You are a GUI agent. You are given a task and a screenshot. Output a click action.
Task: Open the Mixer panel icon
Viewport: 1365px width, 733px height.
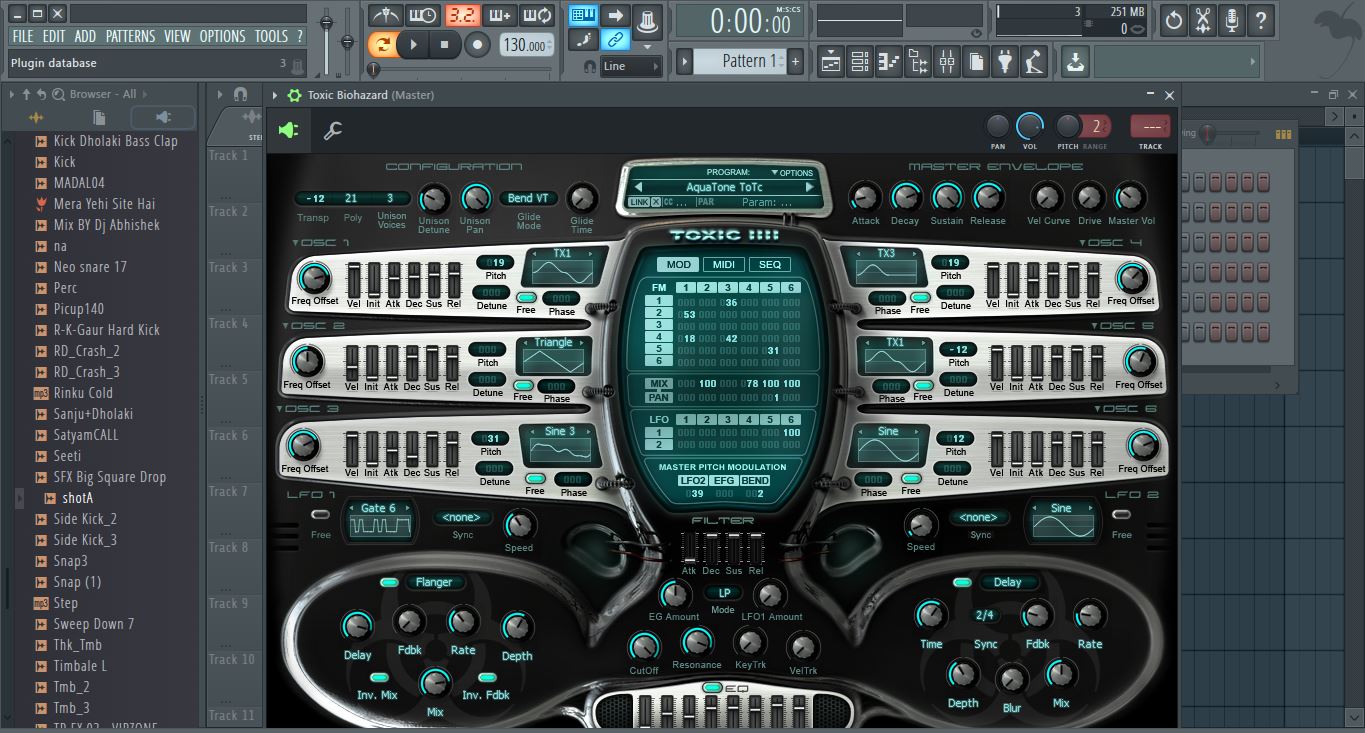(946, 61)
